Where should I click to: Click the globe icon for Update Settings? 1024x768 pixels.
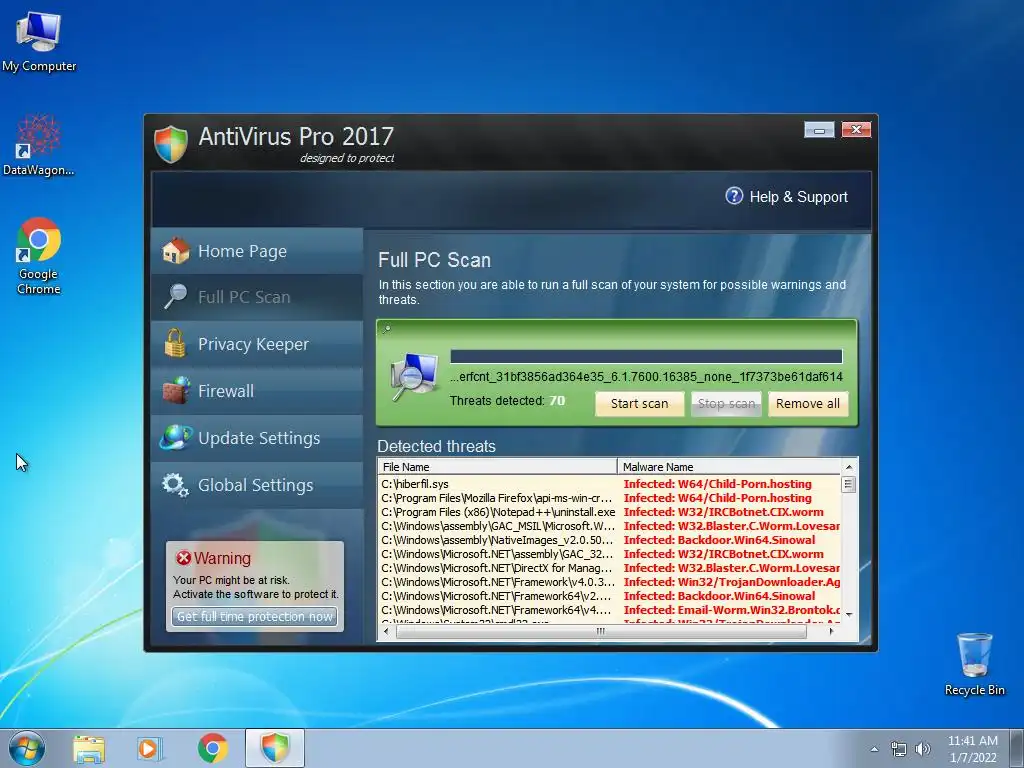coord(176,437)
